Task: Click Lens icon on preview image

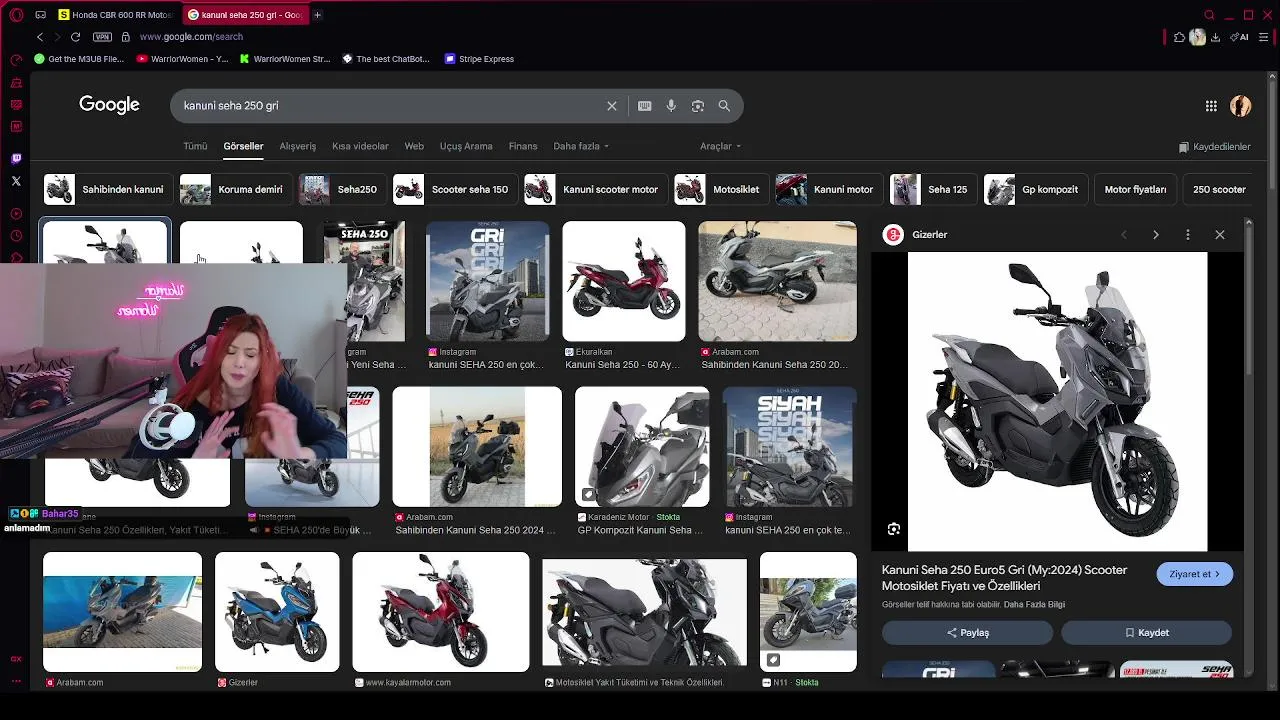Action: (x=894, y=529)
